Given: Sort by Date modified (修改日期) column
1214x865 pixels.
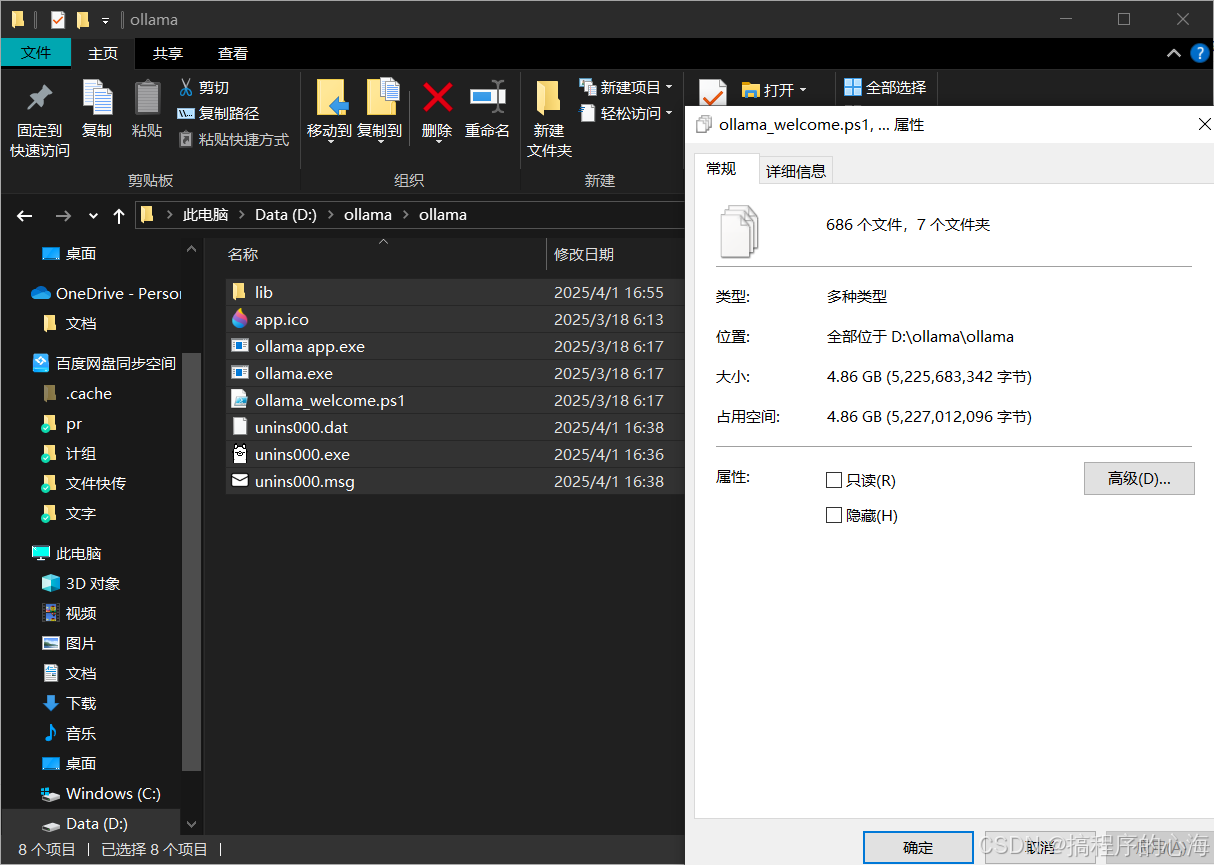Looking at the screenshot, I should [615, 254].
